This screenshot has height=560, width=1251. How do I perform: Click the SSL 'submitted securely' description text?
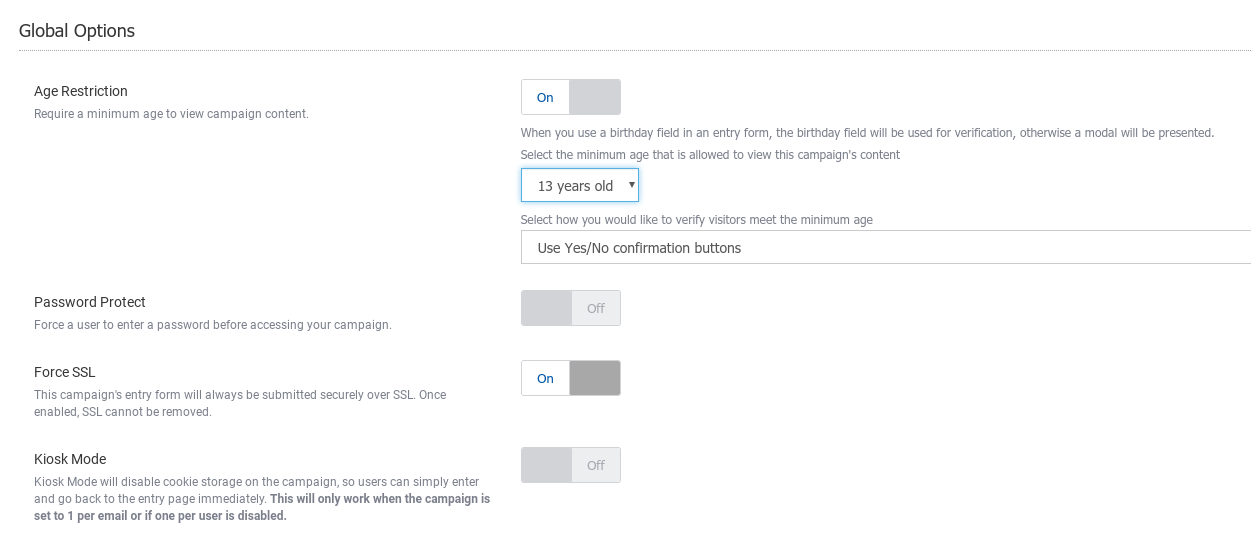(x=240, y=395)
